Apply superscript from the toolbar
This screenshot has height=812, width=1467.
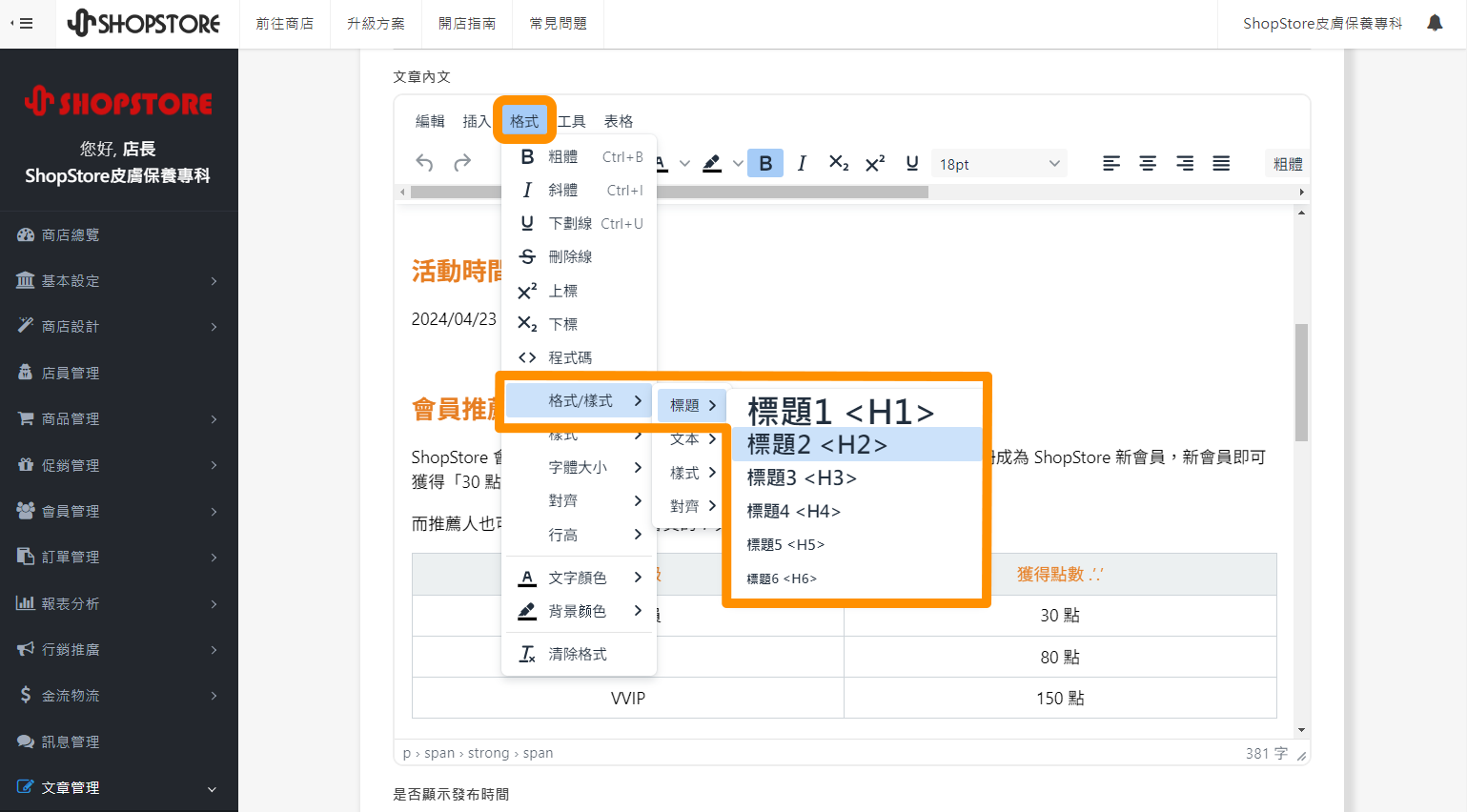(875, 163)
